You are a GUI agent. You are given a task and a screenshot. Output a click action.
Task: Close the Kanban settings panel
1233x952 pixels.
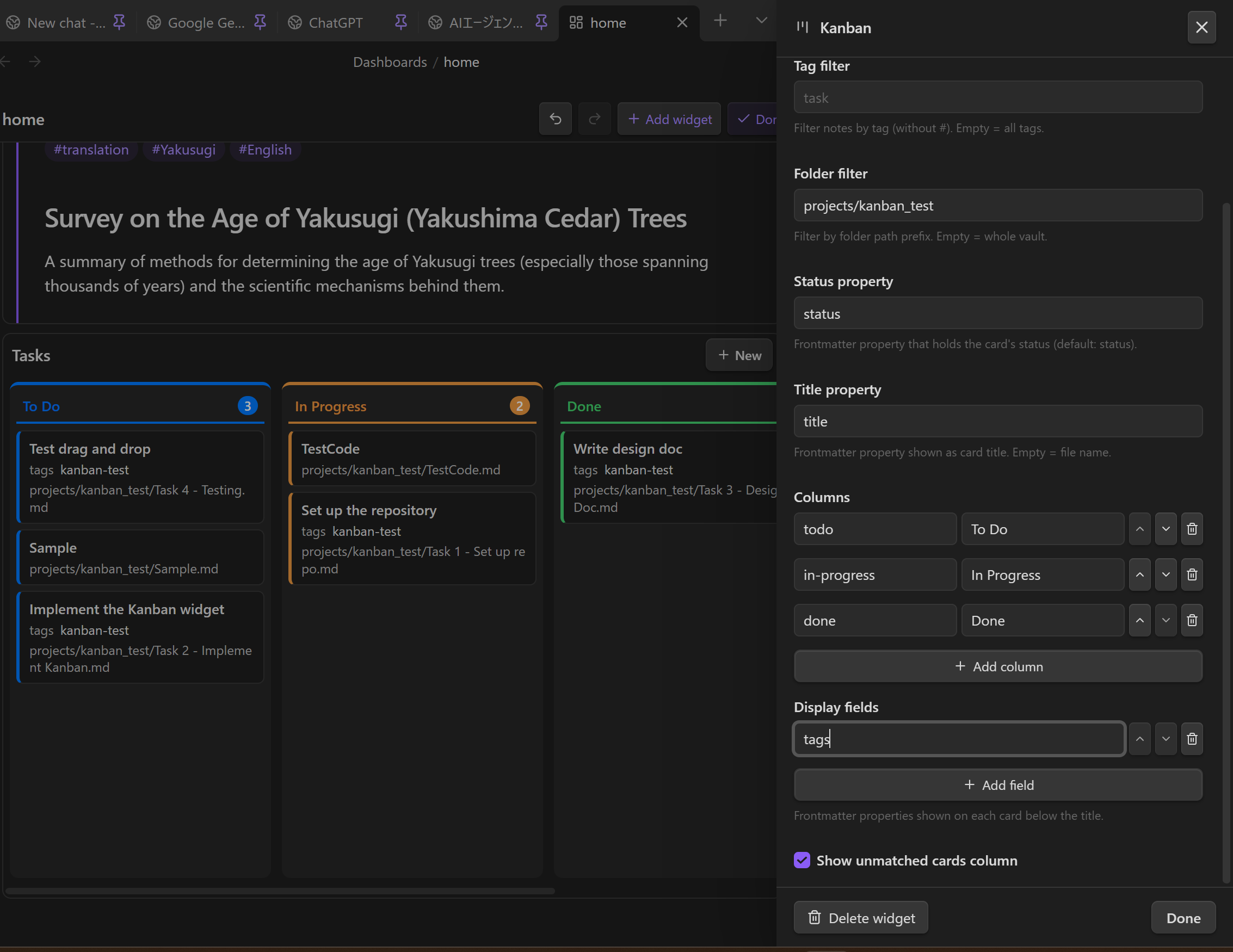[1201, 27]
